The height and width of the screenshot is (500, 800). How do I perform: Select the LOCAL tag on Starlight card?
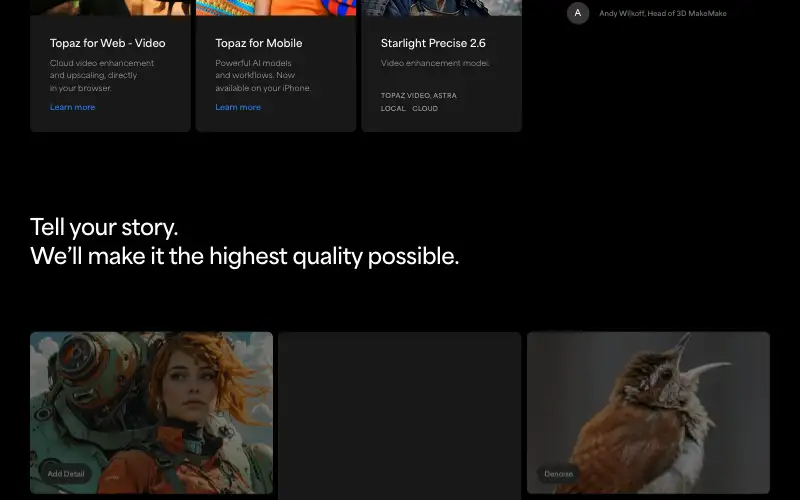393,108
